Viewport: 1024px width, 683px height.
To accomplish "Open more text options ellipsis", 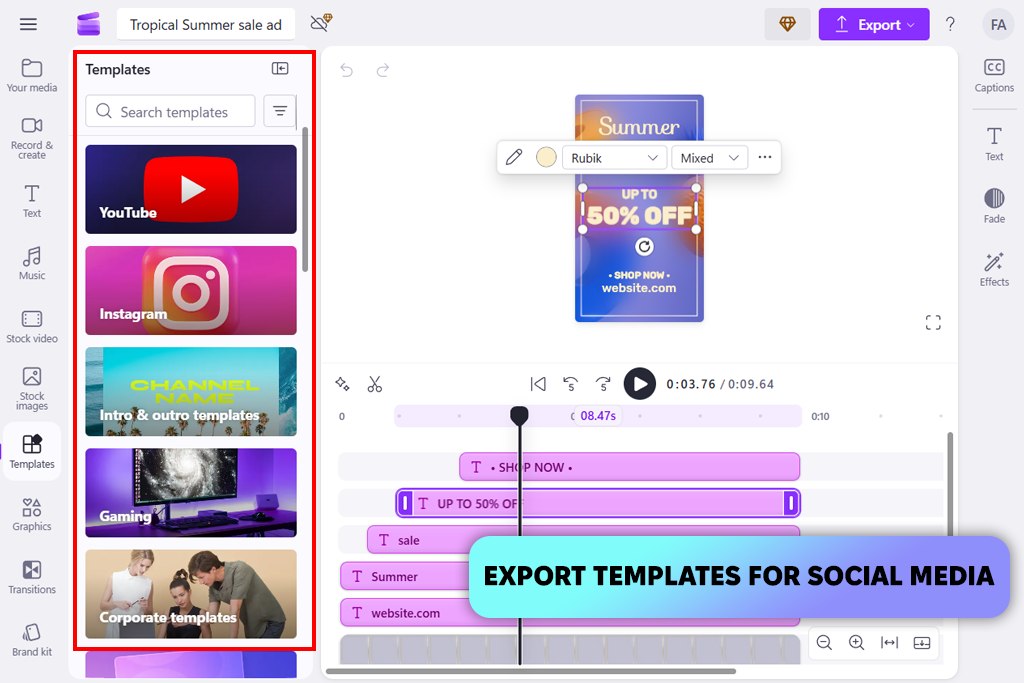I will point(765,157).
